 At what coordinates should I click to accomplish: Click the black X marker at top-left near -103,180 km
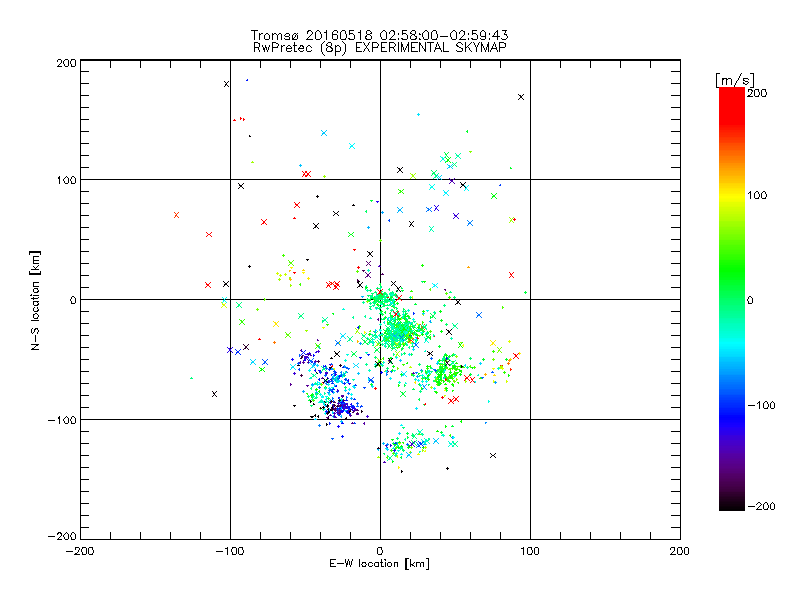pyautogui.click(x=227, y=84)
